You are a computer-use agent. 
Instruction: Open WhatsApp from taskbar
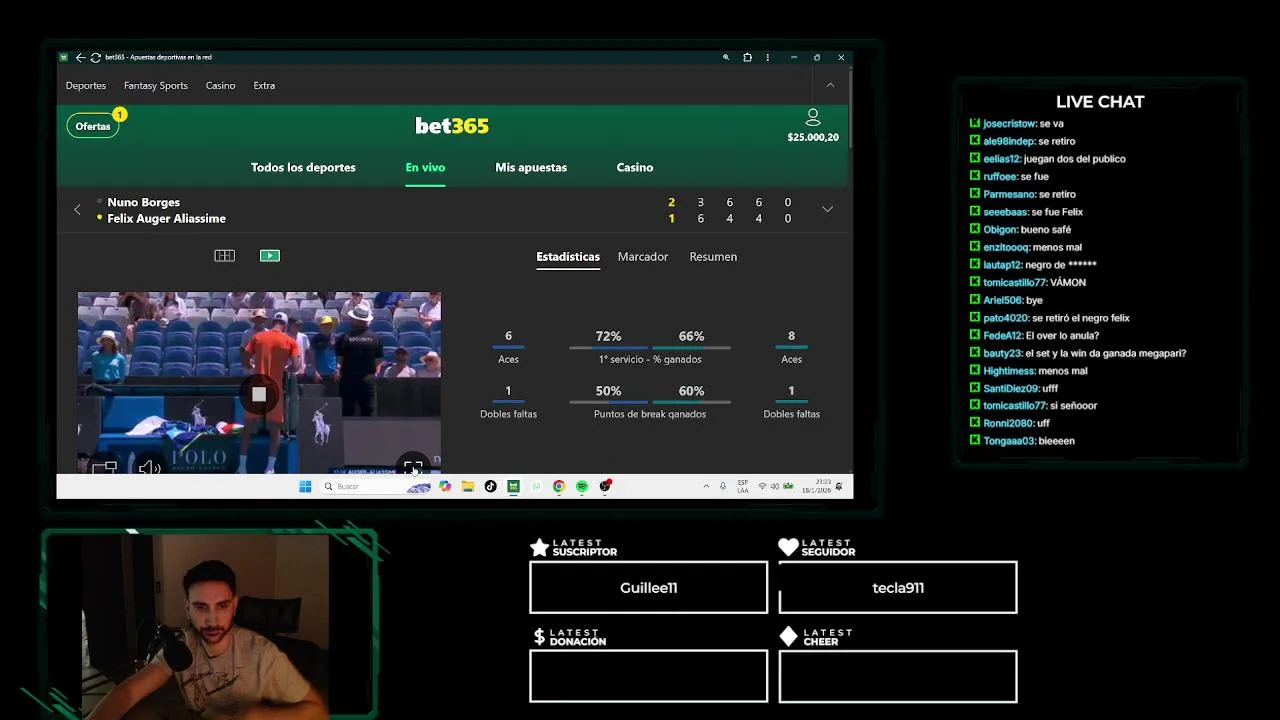coord(536,487)
